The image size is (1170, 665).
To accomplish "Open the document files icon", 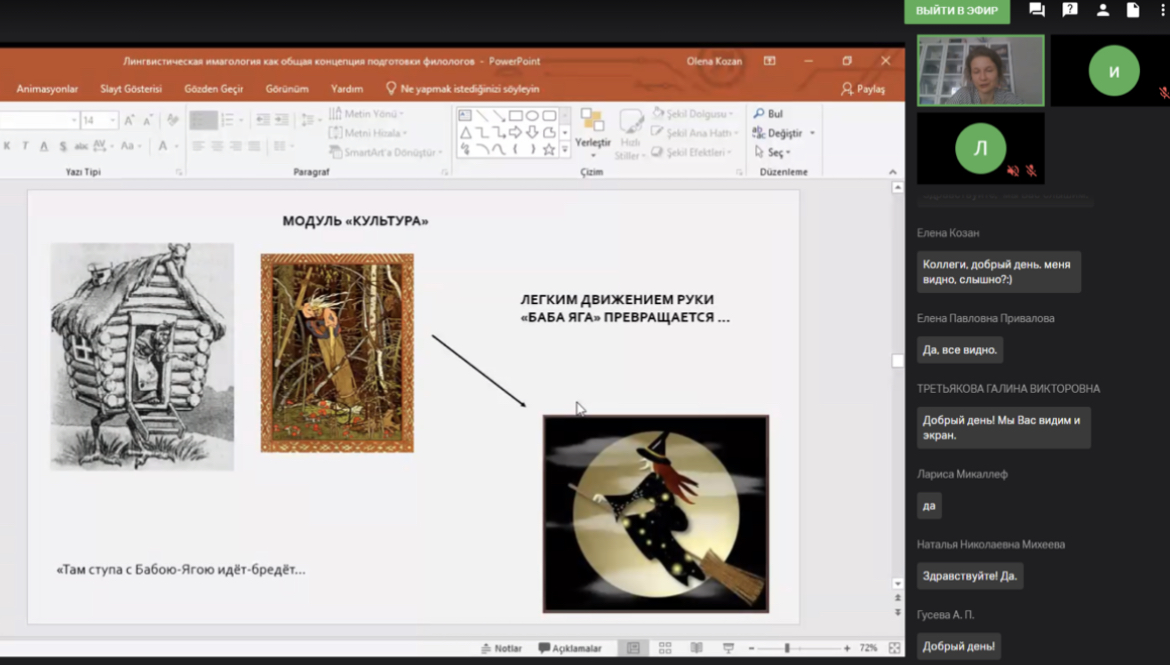I will (x=1133, y=10).
